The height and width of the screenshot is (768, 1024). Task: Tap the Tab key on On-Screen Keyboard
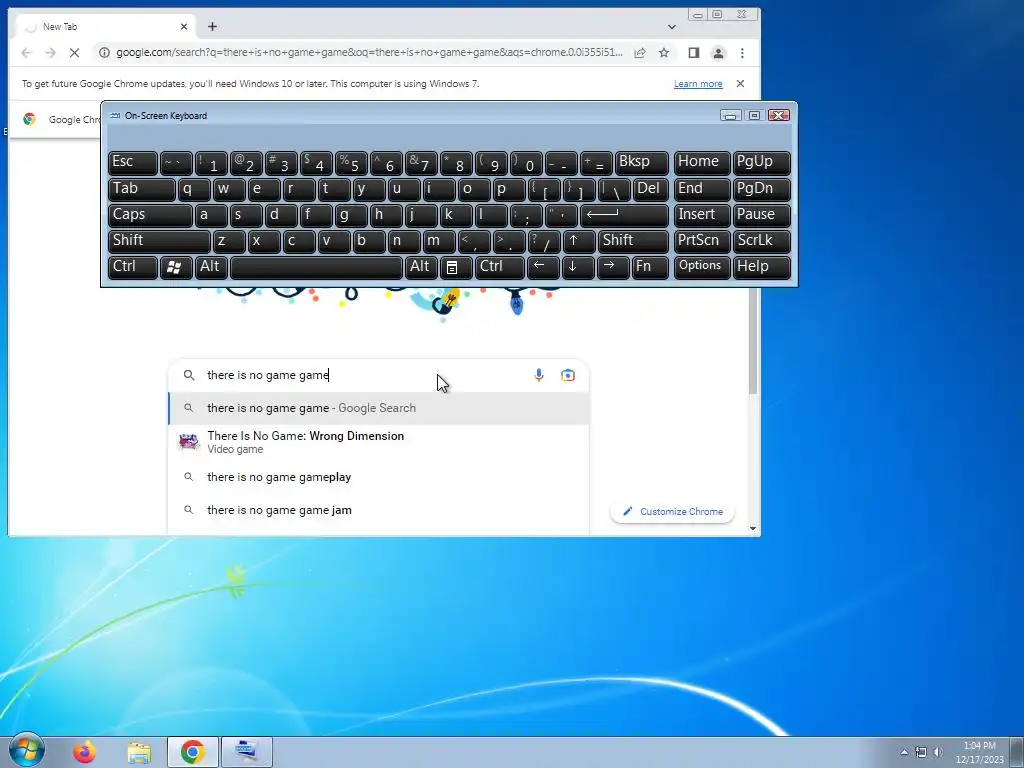click(x=141, y=189)
